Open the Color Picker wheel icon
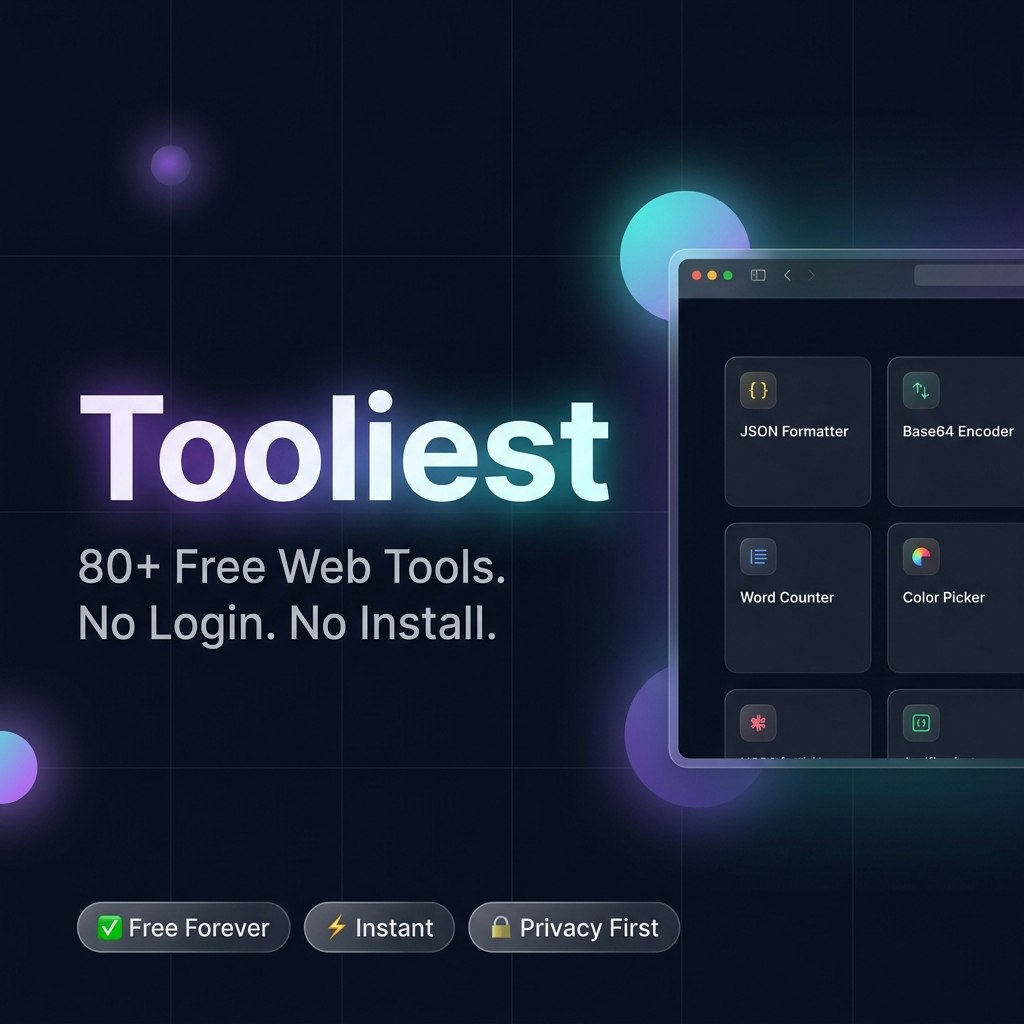Screen dimensions: 1024x1024 point(921,556)
